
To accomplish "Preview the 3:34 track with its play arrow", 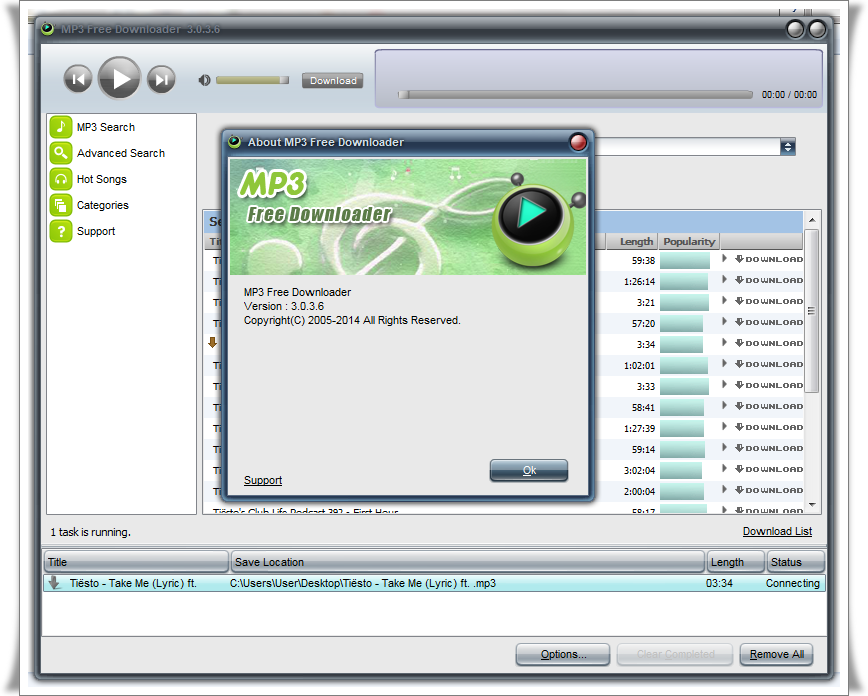I will (x=724, y=343).
